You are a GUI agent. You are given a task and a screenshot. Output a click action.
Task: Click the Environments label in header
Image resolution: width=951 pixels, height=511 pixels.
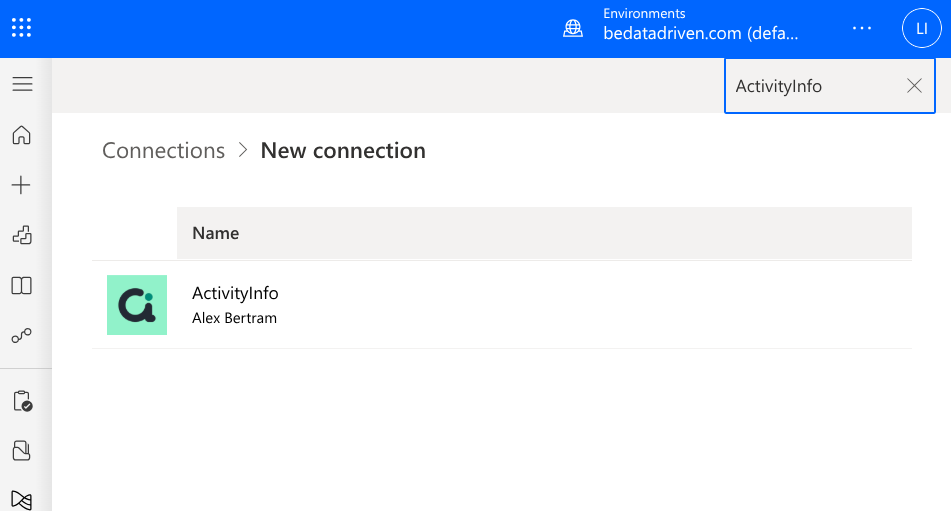coord(644,13)
